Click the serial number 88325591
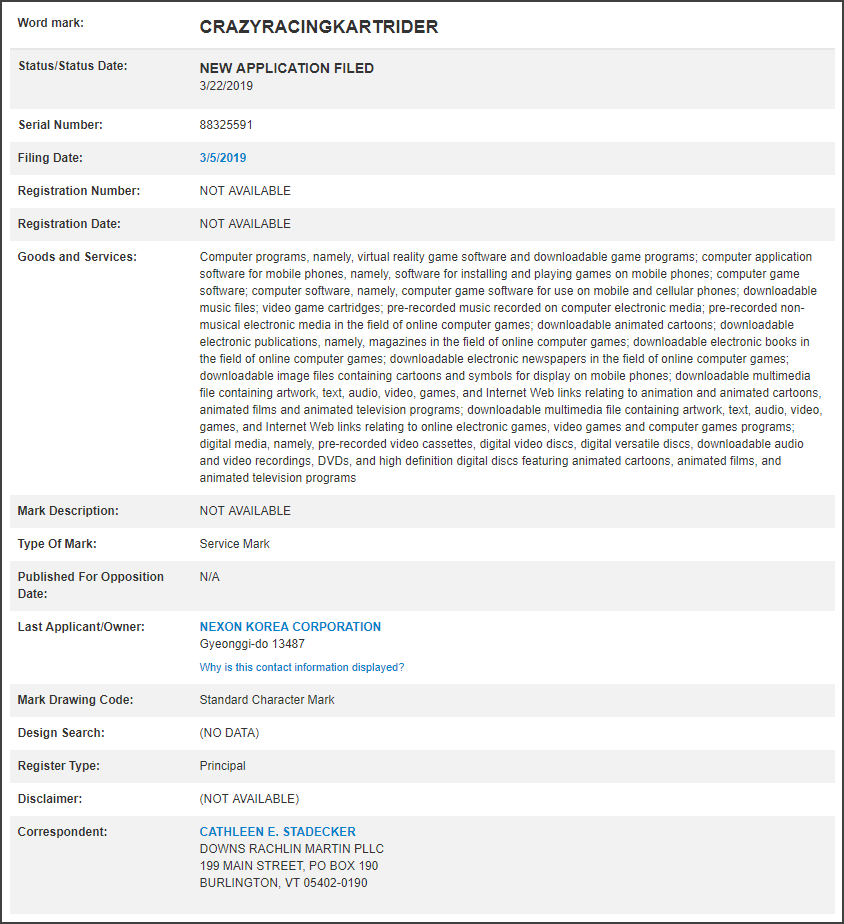The height and width of the screenshot is (924, 844). point(226,125)
